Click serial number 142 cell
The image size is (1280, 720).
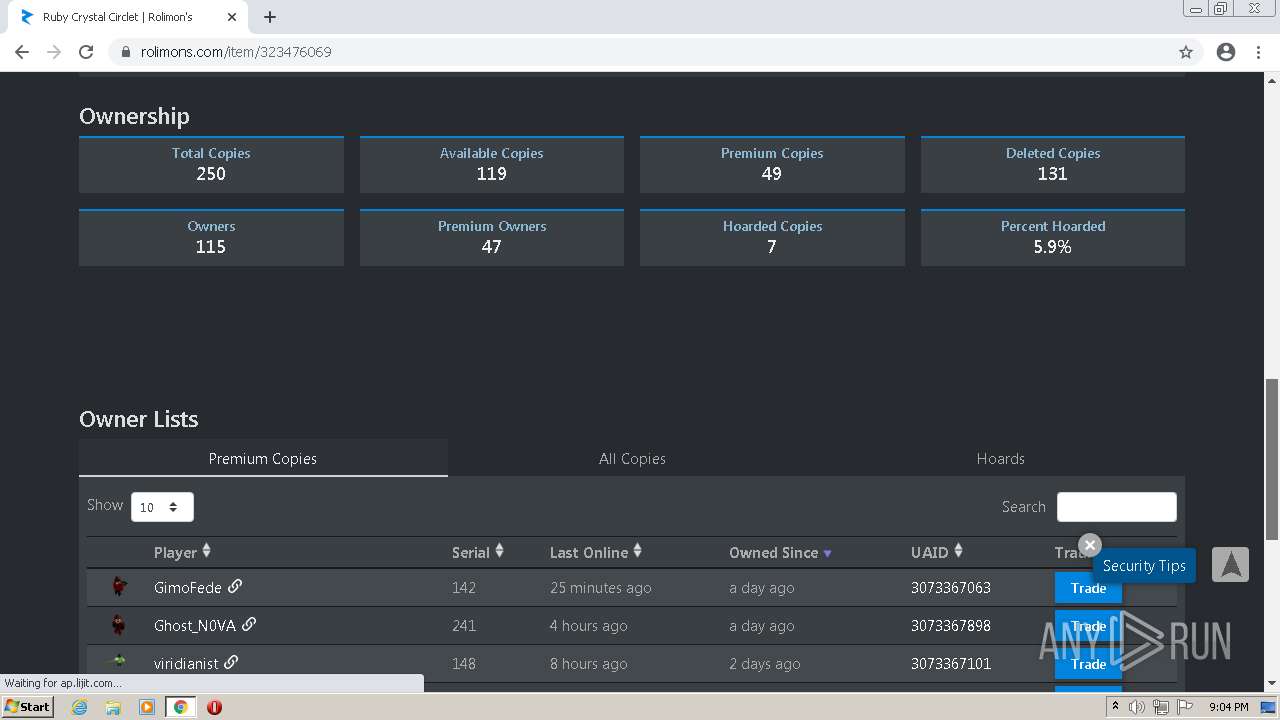(x=464, y=587)
